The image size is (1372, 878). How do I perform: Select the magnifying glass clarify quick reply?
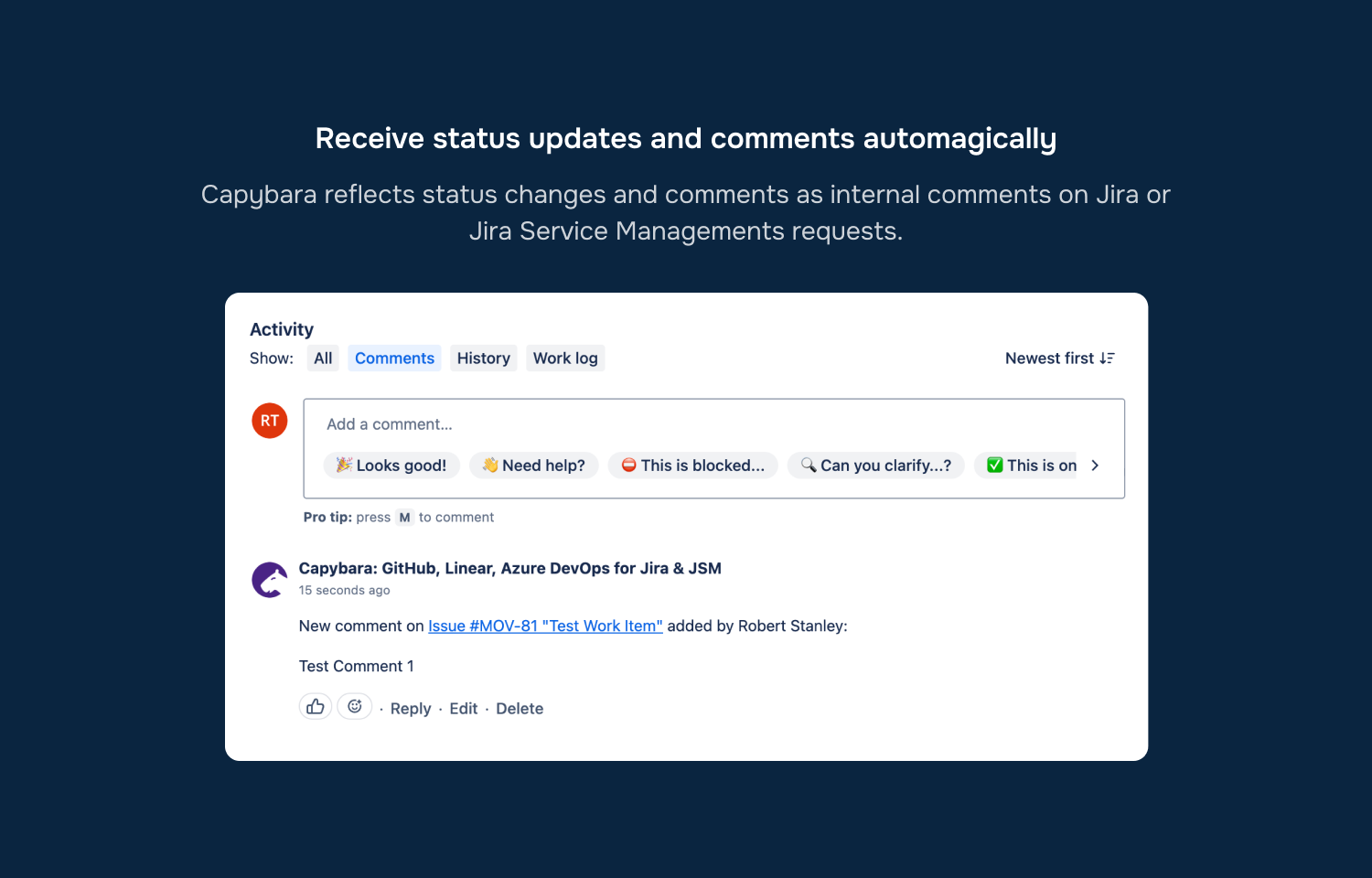click(875, 465)
